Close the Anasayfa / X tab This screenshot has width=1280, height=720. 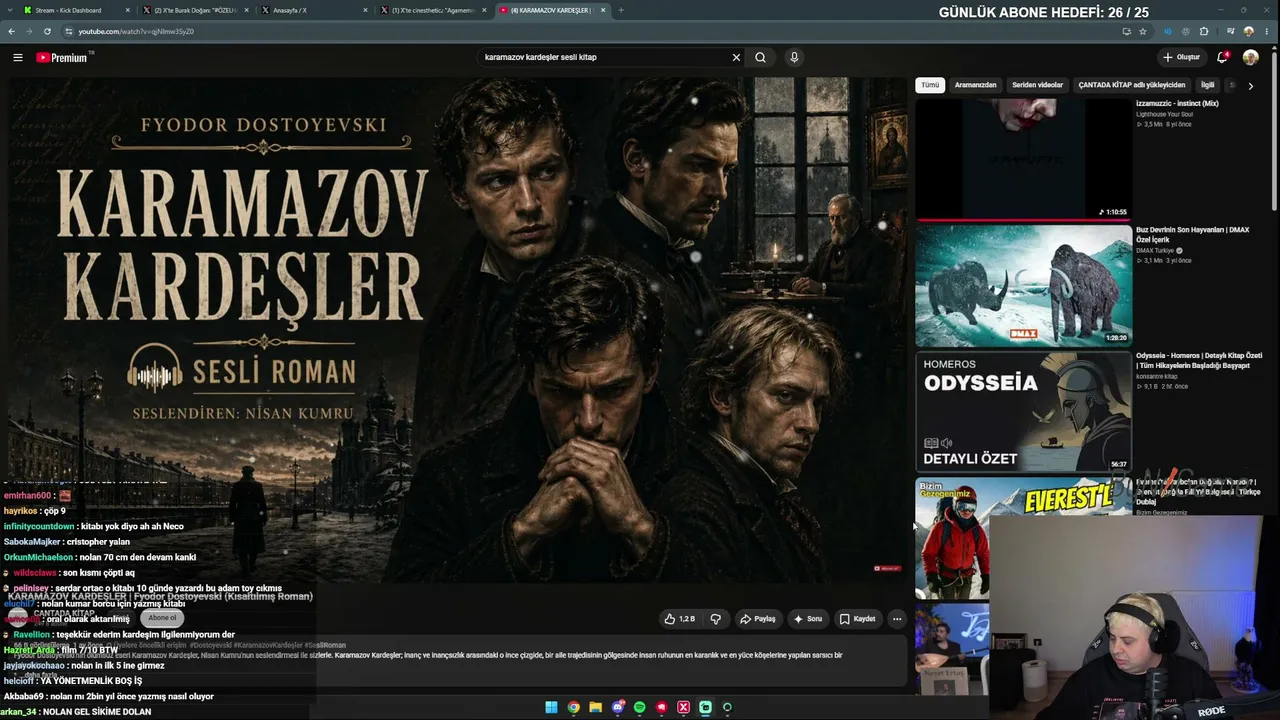pos(366,10)
